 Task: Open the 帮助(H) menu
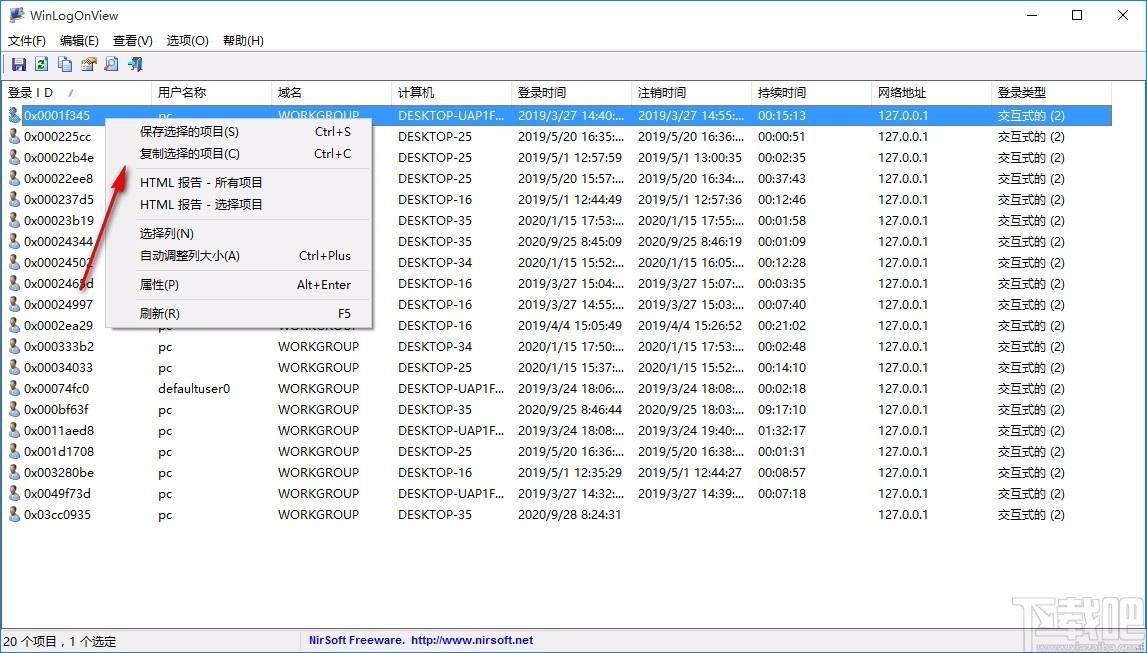coord(243,41)
